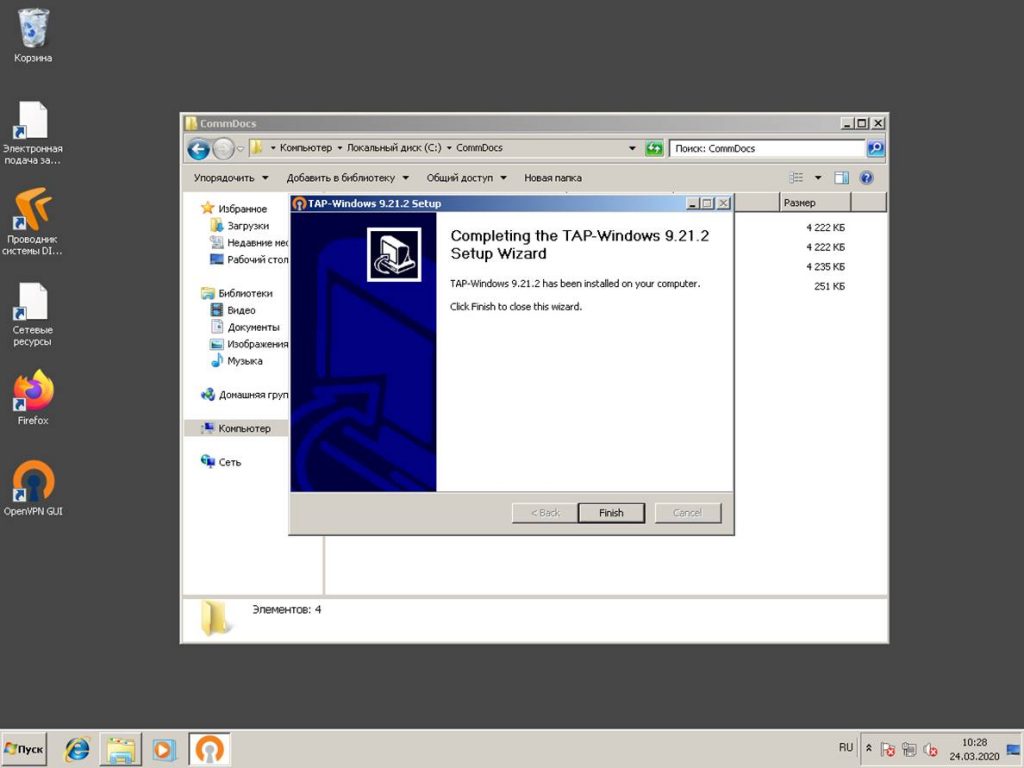The width and height of the screenshot is (1024, 768).
Task: Open the Recycle Bin (Корзина) desktop icon
Action: (33, 36)
